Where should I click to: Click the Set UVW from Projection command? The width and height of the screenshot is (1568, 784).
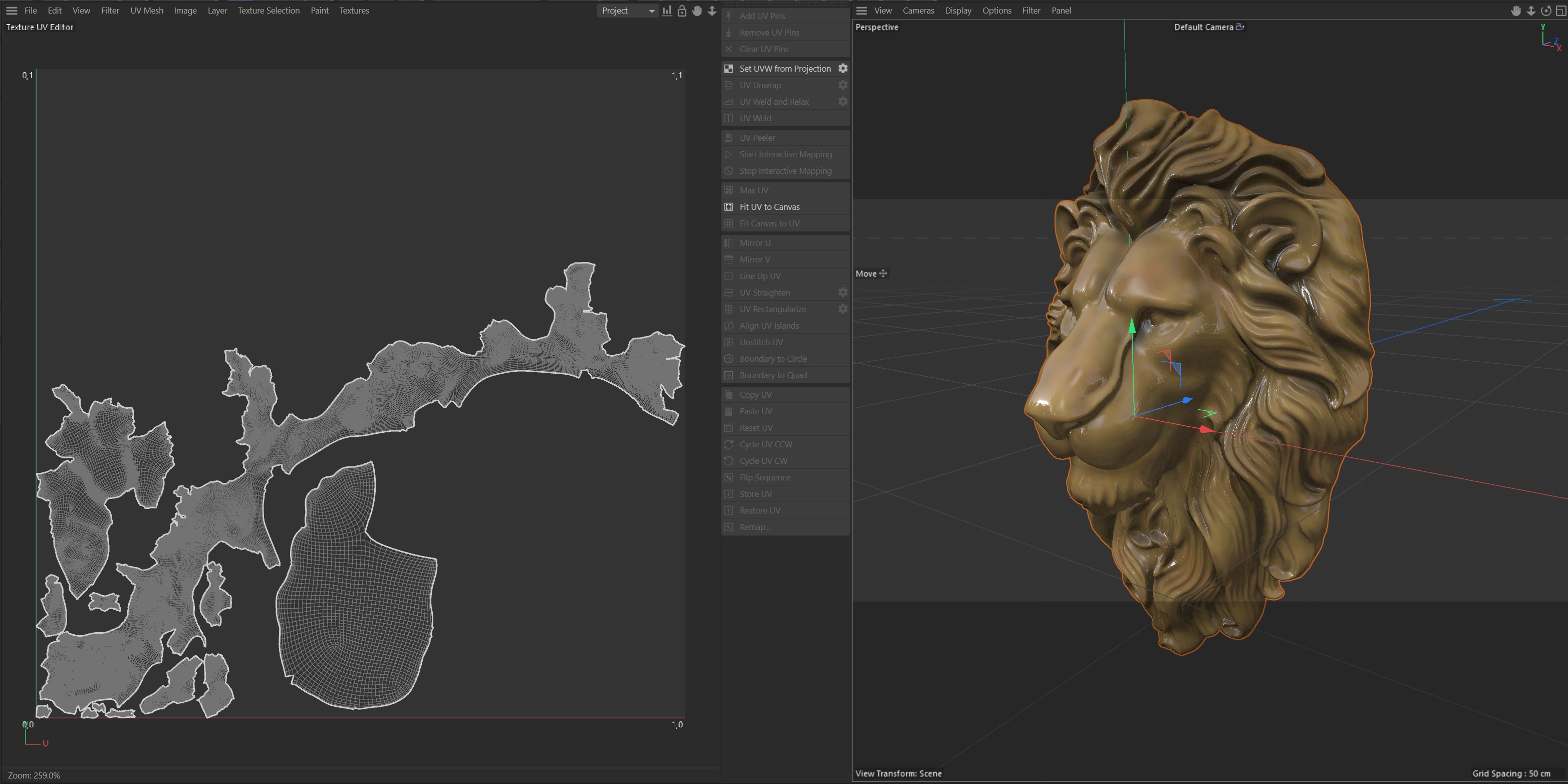coord(785,68)
